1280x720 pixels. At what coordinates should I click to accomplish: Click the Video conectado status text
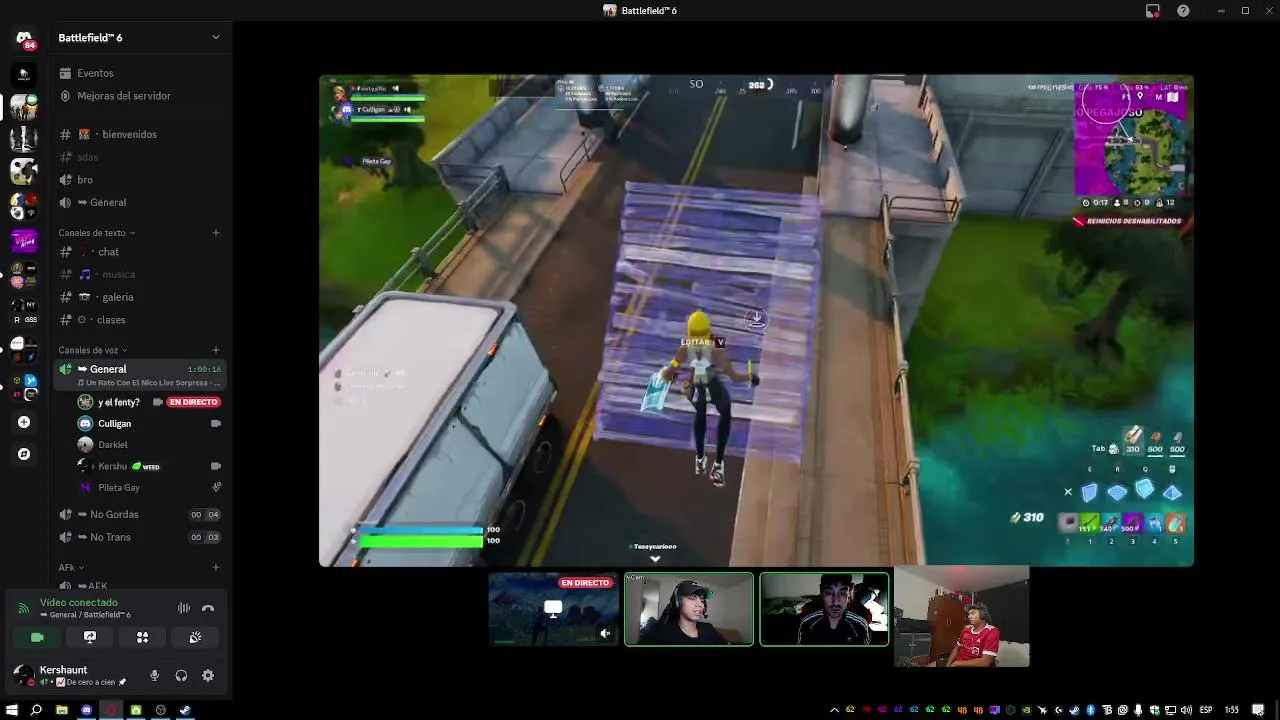click(79, 603)
